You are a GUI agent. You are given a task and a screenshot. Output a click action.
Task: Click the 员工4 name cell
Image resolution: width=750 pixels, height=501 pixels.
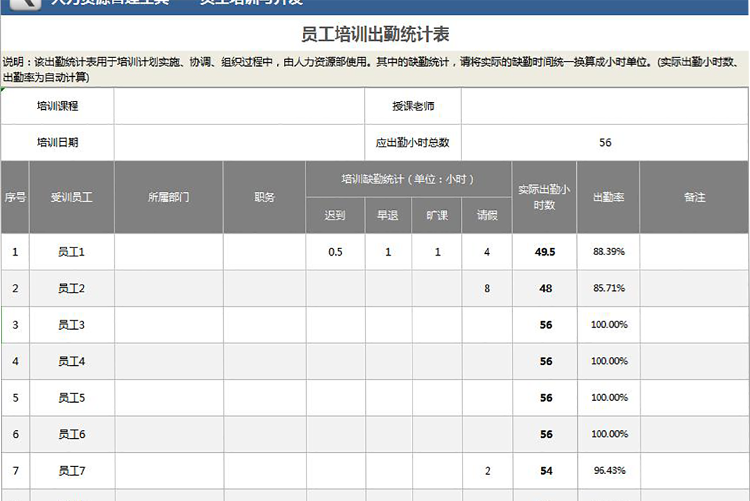(x=72, y=361)
